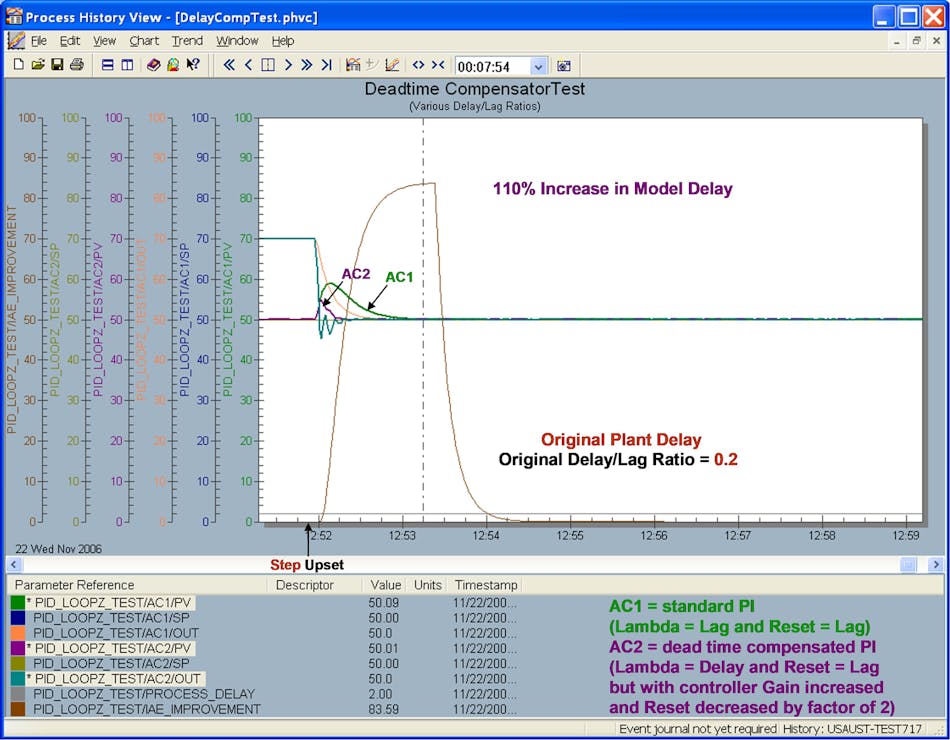Image resolution: width=950 pixels, height=740 pixels.
Task: Open a file using the folder icon
Action: point(38,65)
